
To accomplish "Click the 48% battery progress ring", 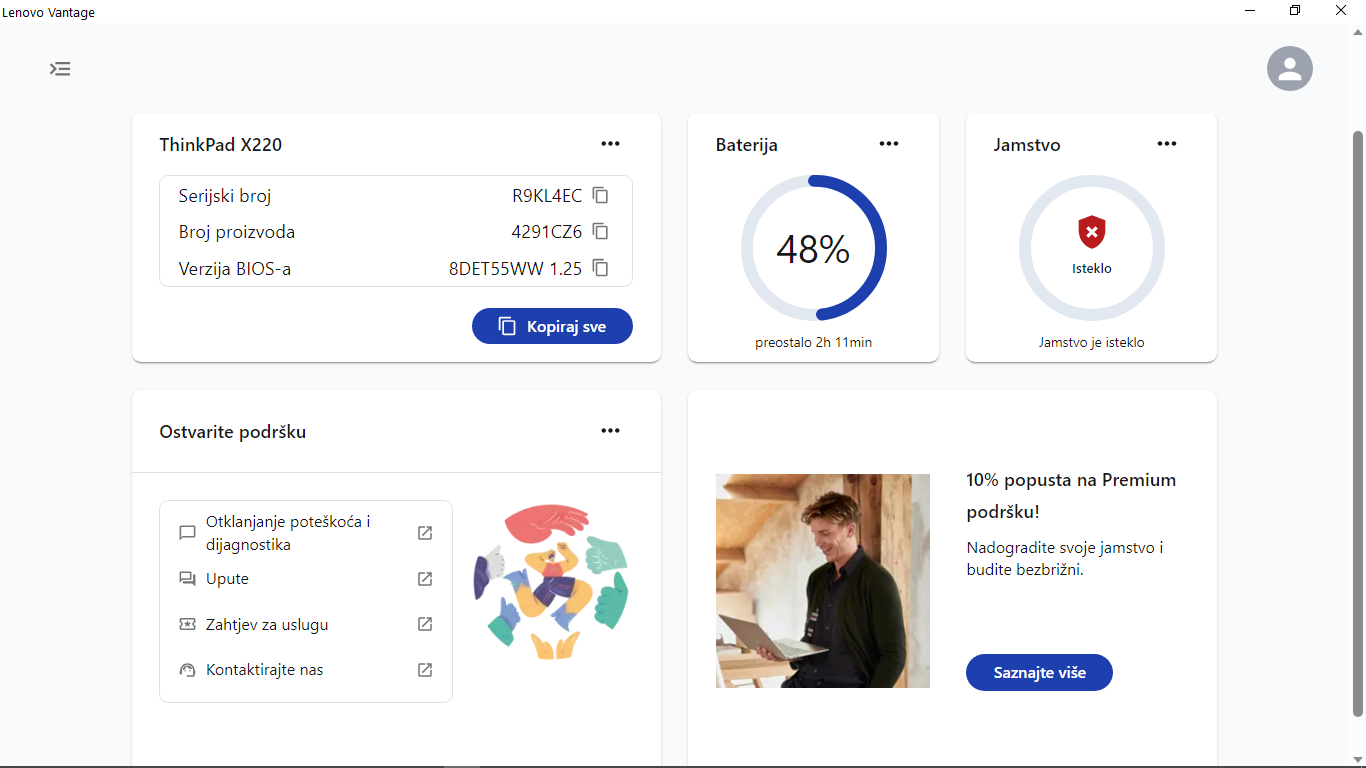I will (813, 249).
